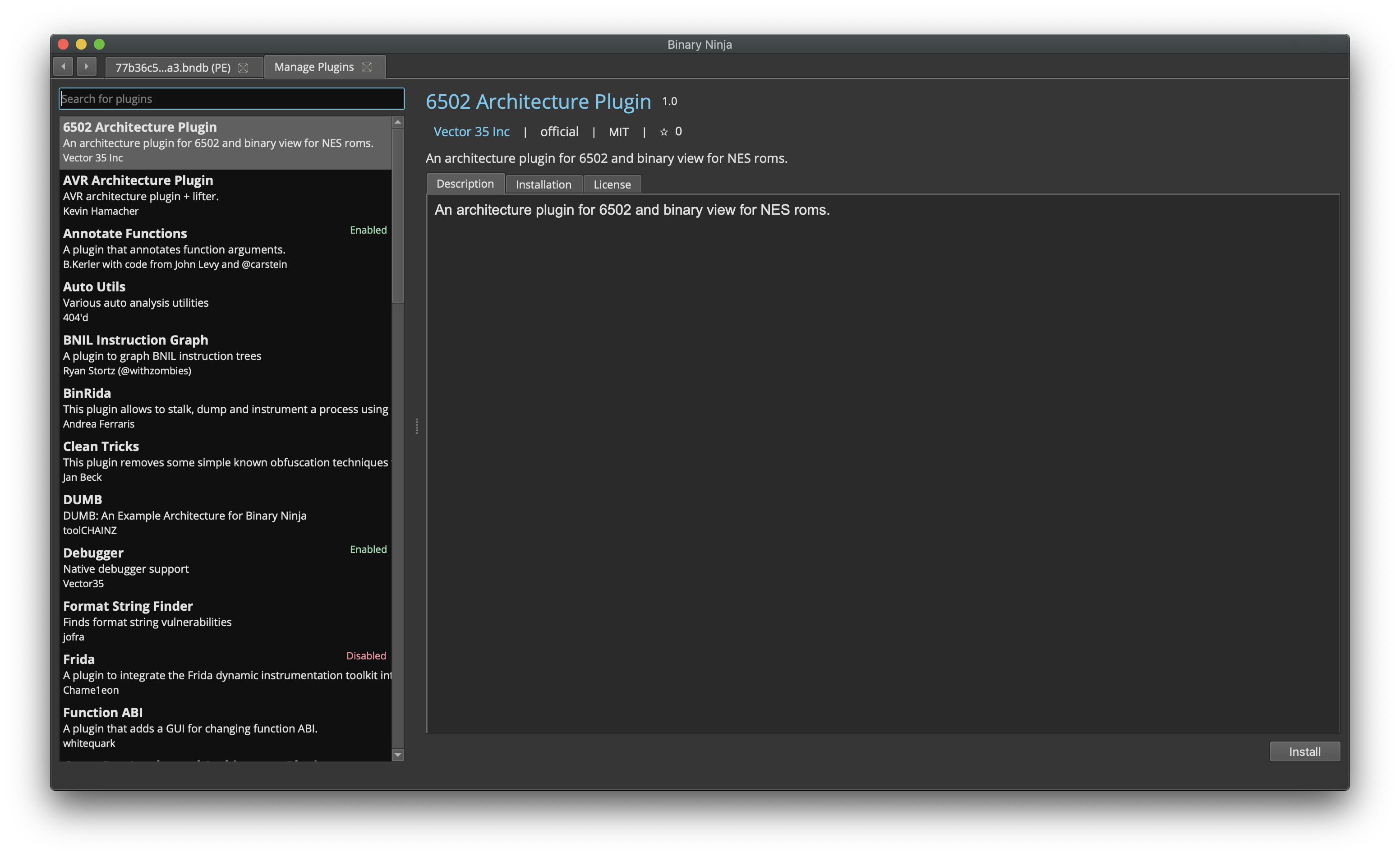Click the version number 1.0
The width and height of the screenshot is (1400, 857).
pyautogui.click(x=669, y=101)
